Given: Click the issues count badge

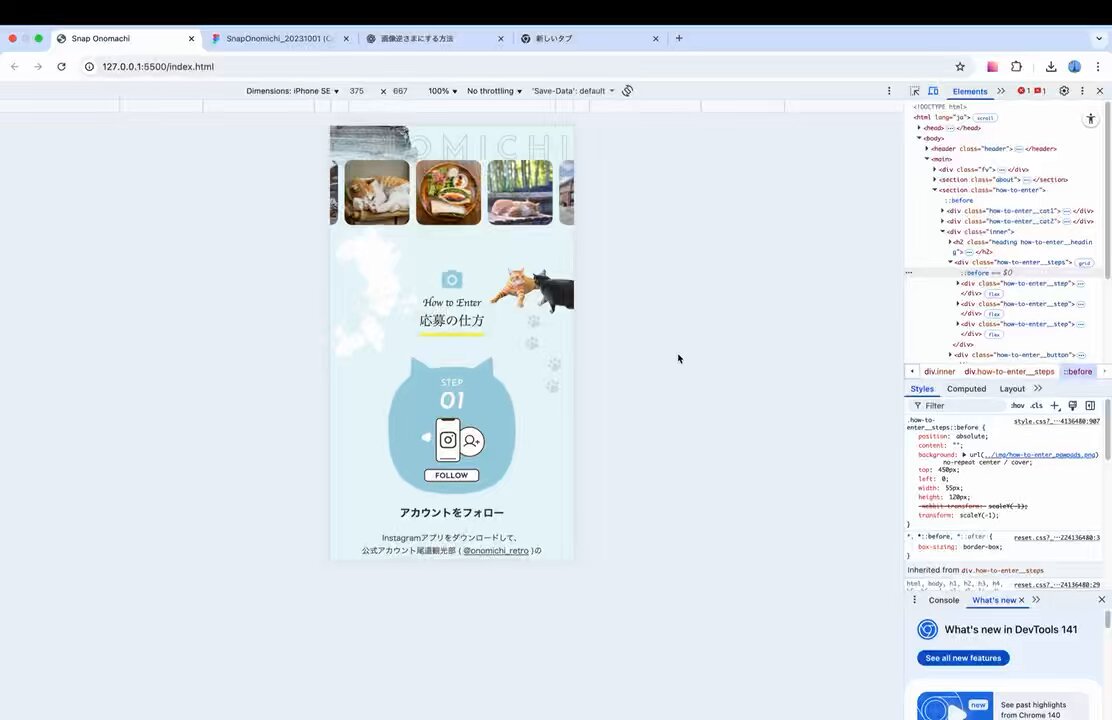Looking at the screenshot, I should click(x=1040, y=91).
